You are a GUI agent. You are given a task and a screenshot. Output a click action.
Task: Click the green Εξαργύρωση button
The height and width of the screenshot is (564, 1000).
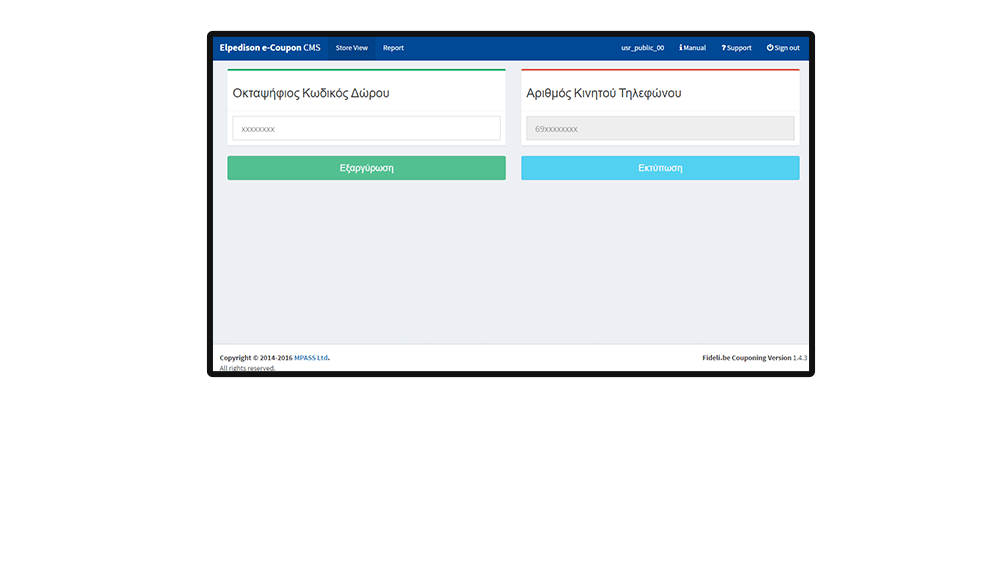pyautogui.click(x=366, y=168)
